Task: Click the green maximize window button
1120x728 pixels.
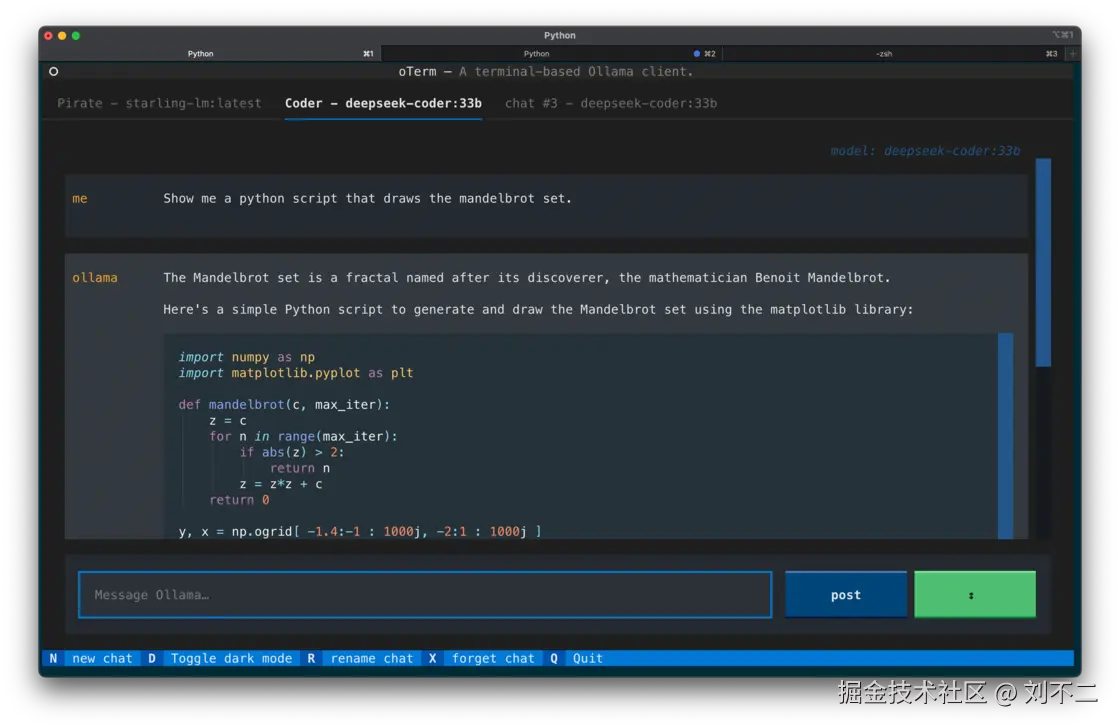Action: pyautogui.click(x=76, y=36)
